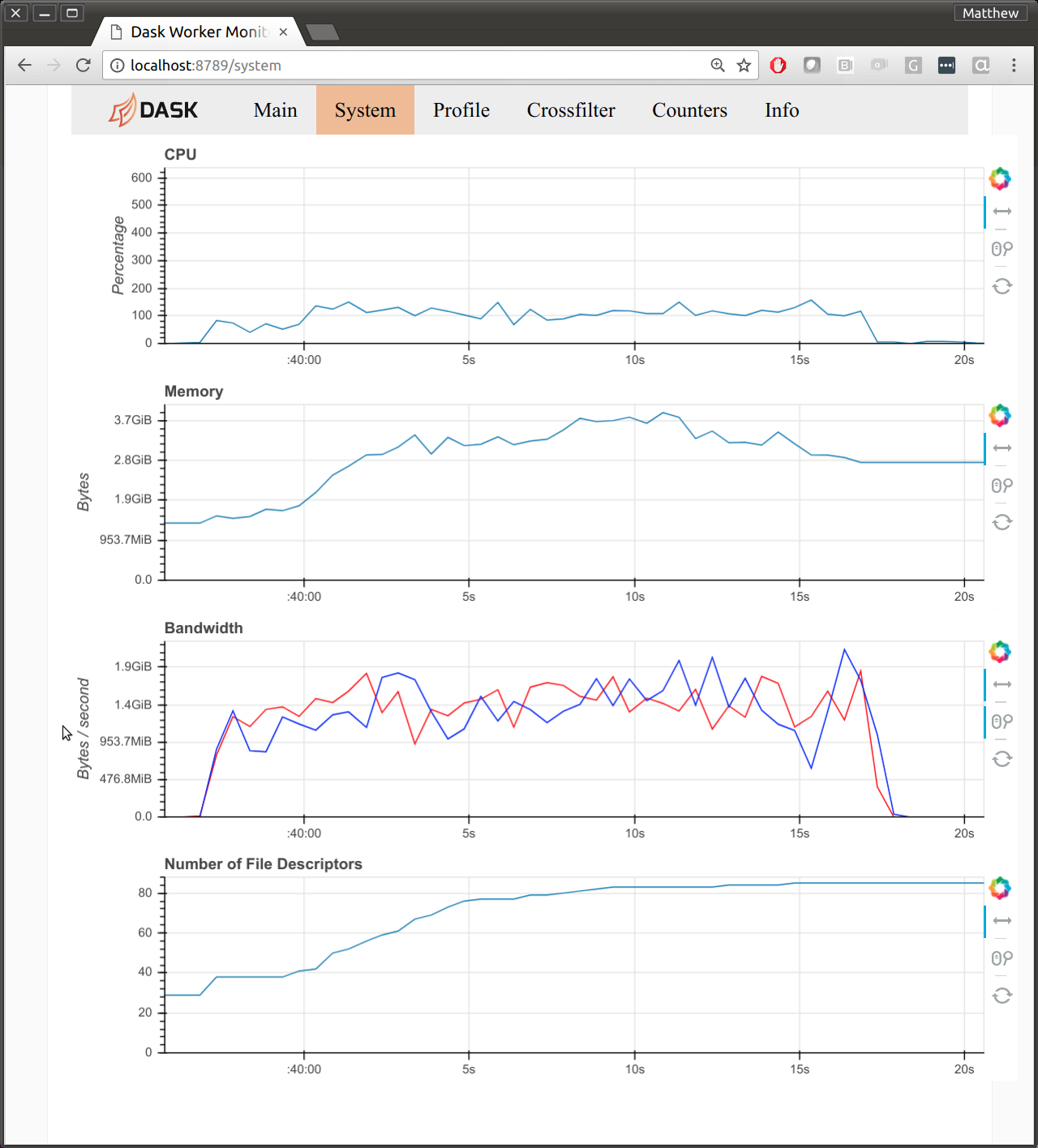Open the Chrome three-dot menu
This screenshot has height=1148, width=1038.
click(x=1013, y=65)
